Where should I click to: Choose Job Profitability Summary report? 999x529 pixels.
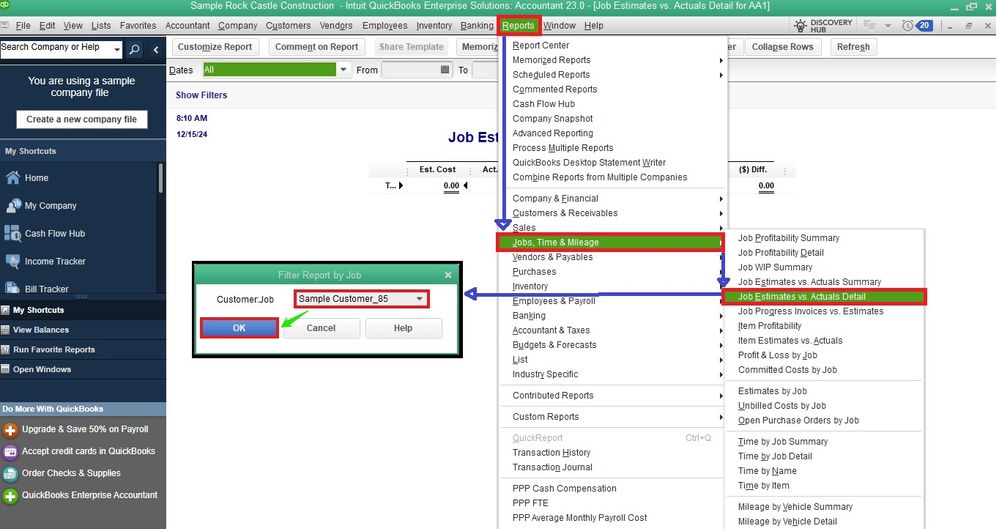click(x=788, y=238)
